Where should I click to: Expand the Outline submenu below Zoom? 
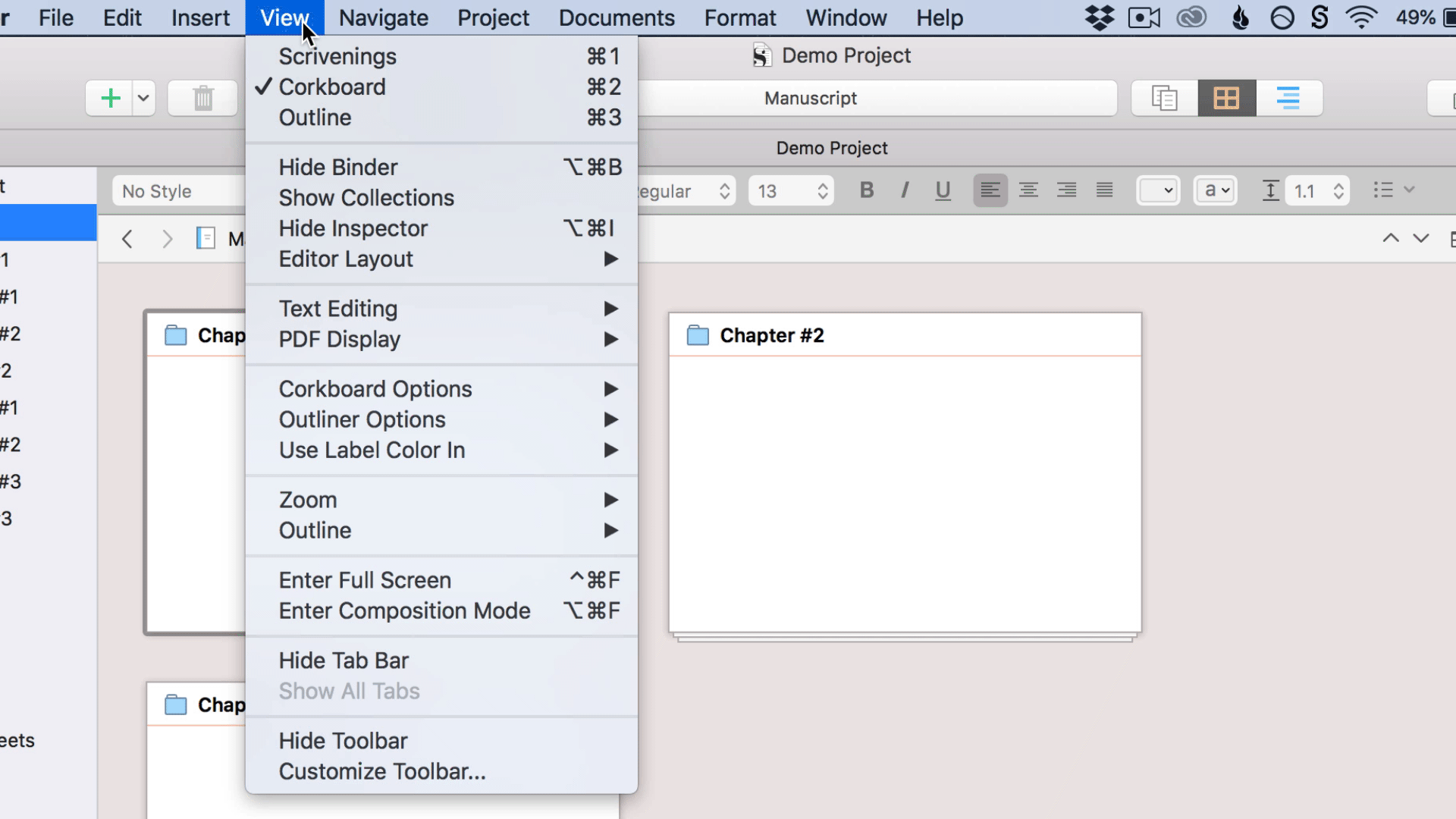(441, 531)
